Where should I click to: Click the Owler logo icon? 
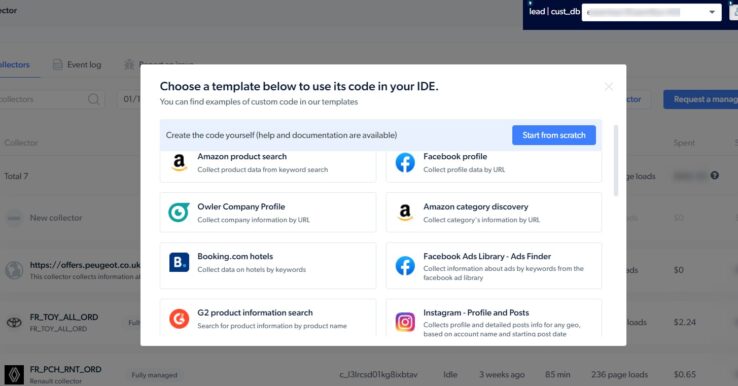[x=179, y=212]
